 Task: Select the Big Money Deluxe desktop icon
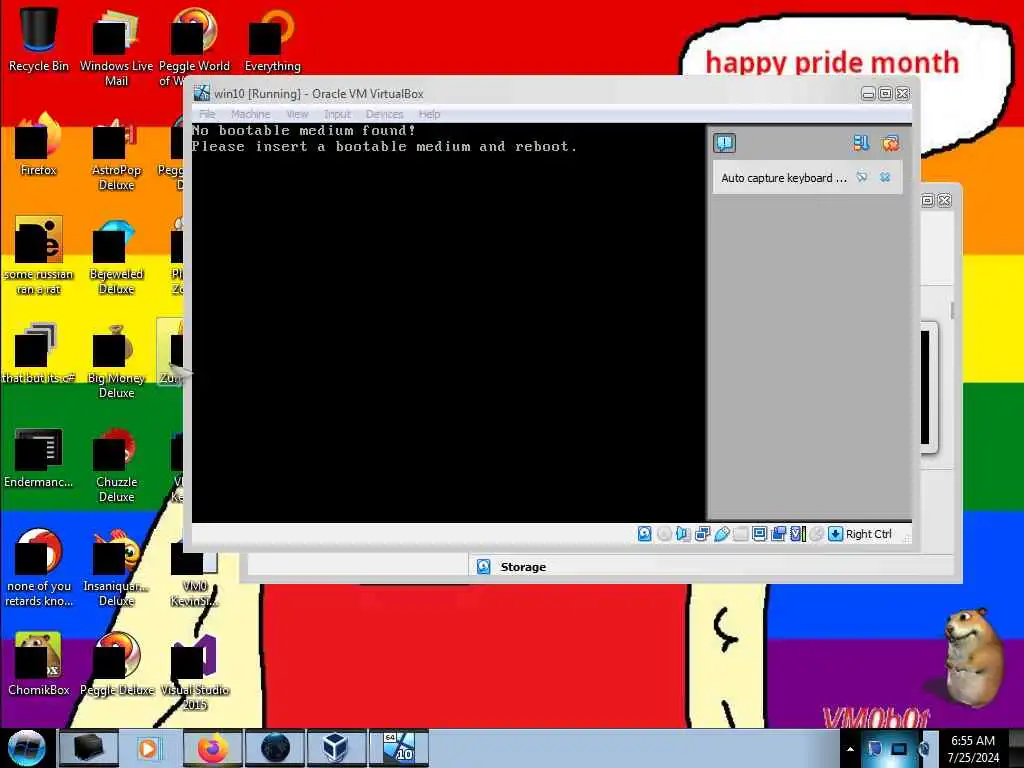point(116,359)
